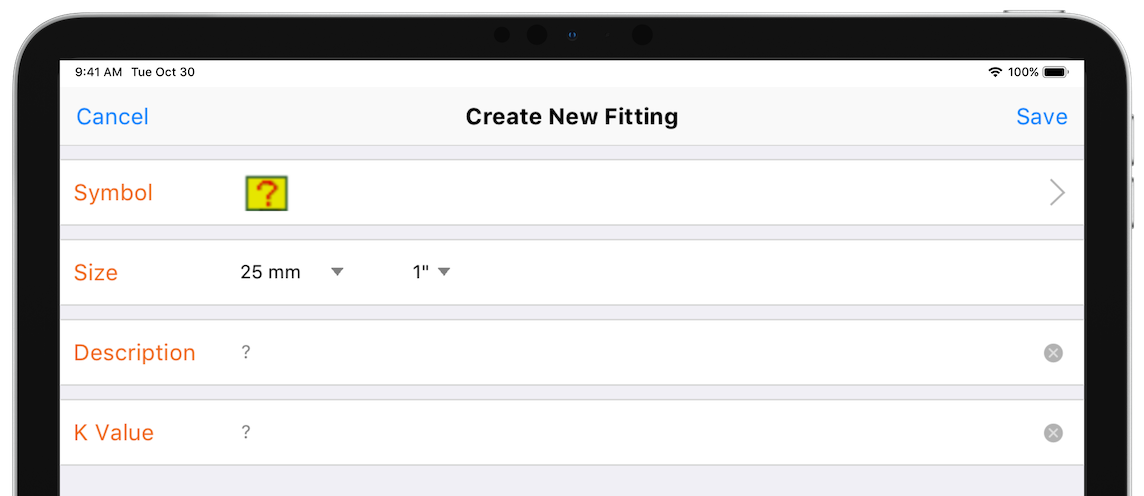Select the 25 mm size value
Viewport: 1144px width, 496px height.
tap(271, 273)
